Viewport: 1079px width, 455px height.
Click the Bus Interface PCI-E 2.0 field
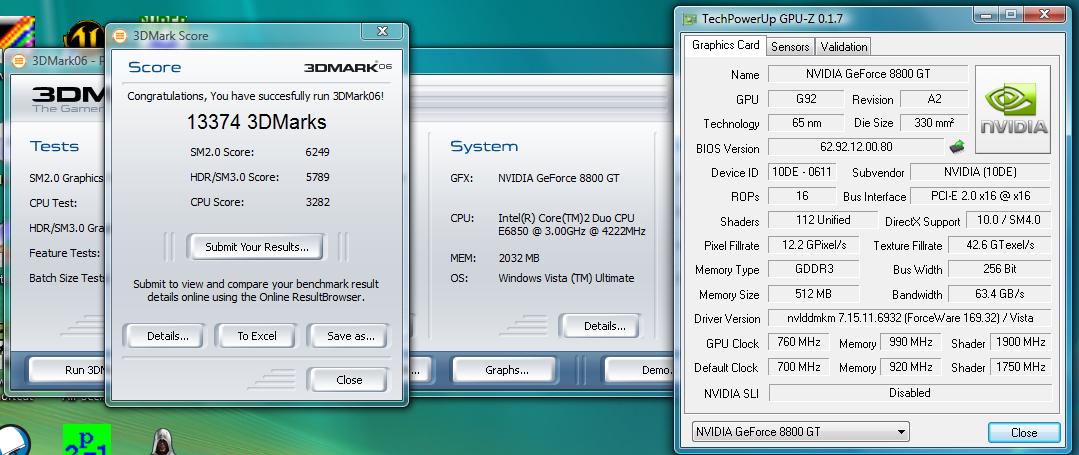coord(981,195)
